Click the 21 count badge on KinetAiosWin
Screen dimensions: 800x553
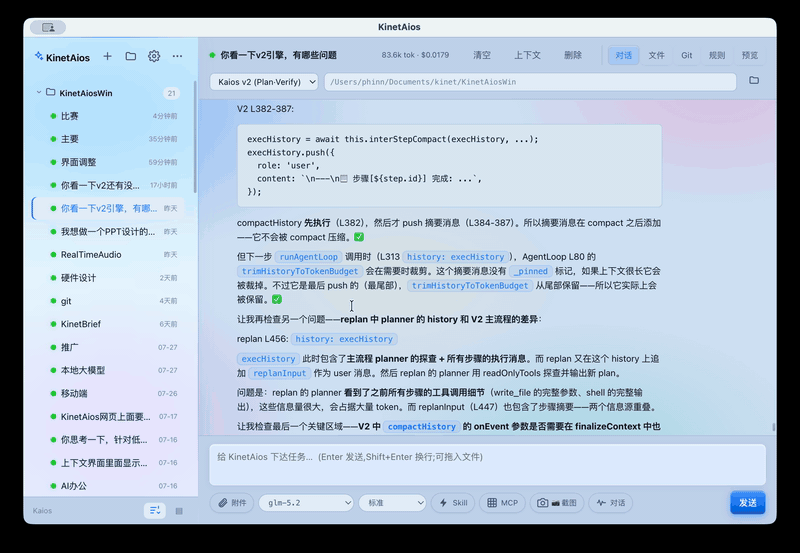point(171,93)
